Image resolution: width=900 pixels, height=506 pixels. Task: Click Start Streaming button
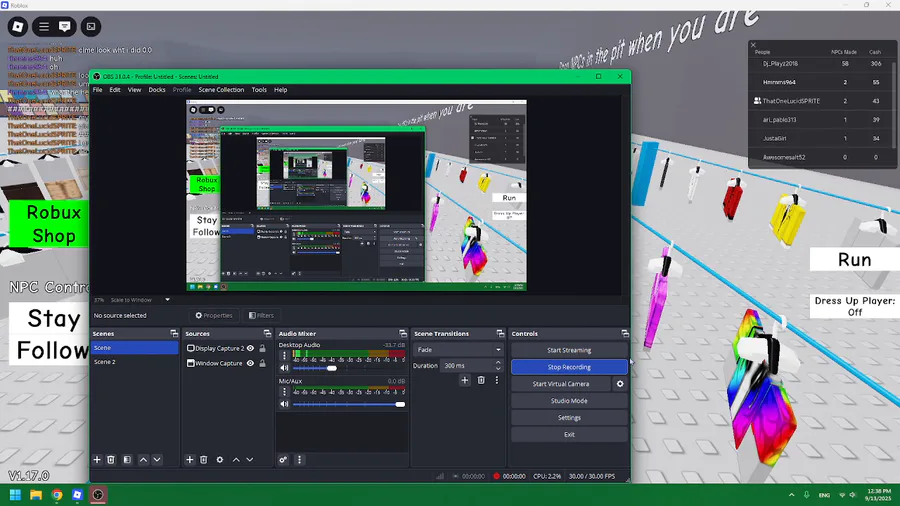point(569,350)
